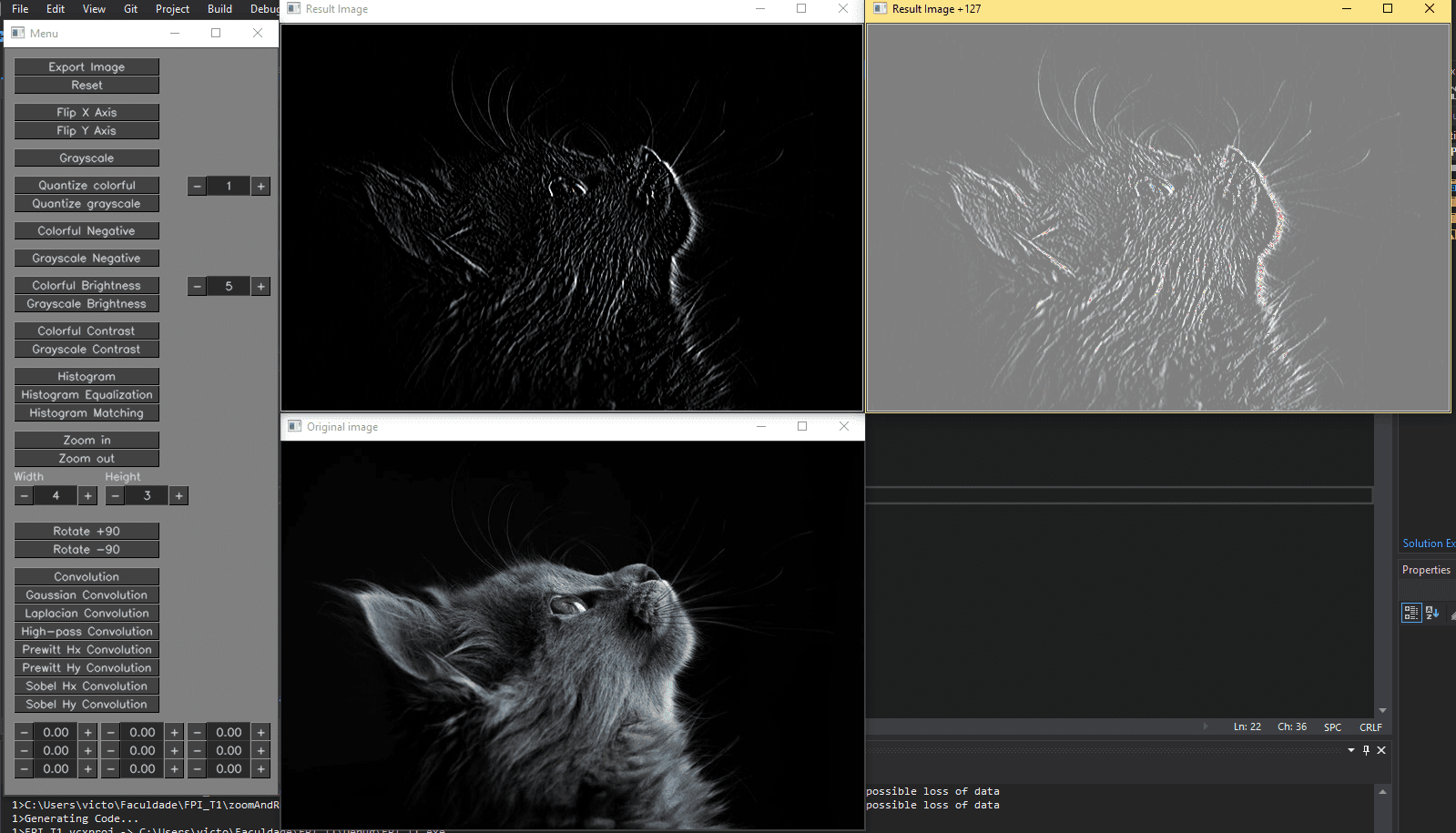Increase zoom Width value
This screenshot has width=1456, height=833.
(x=87, y=495)
